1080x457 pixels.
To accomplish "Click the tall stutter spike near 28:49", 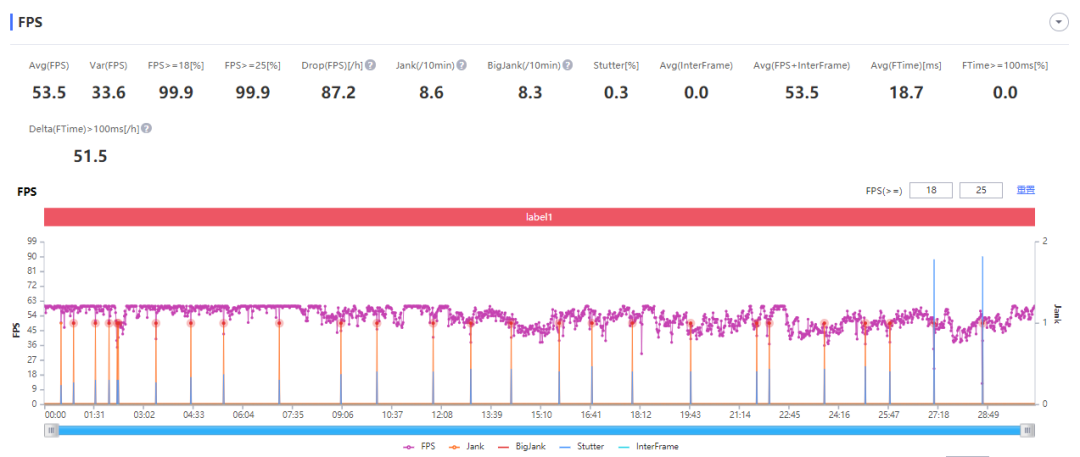I will (982, 329).
